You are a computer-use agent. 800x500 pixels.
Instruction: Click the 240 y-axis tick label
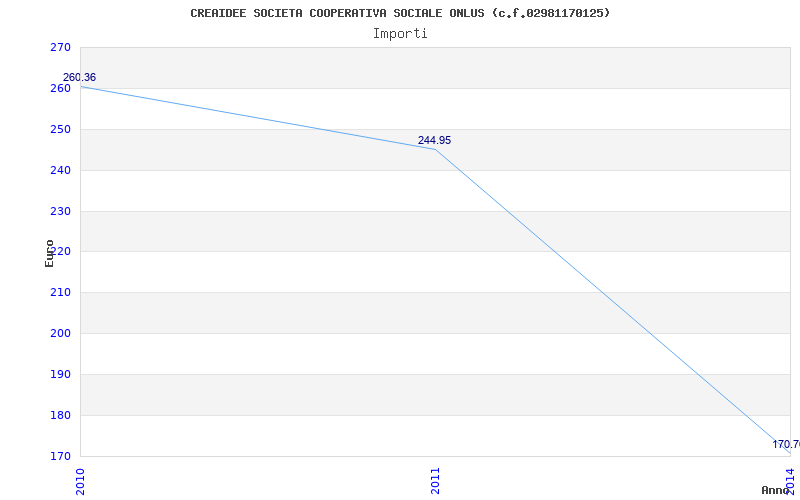click(60, 170)
